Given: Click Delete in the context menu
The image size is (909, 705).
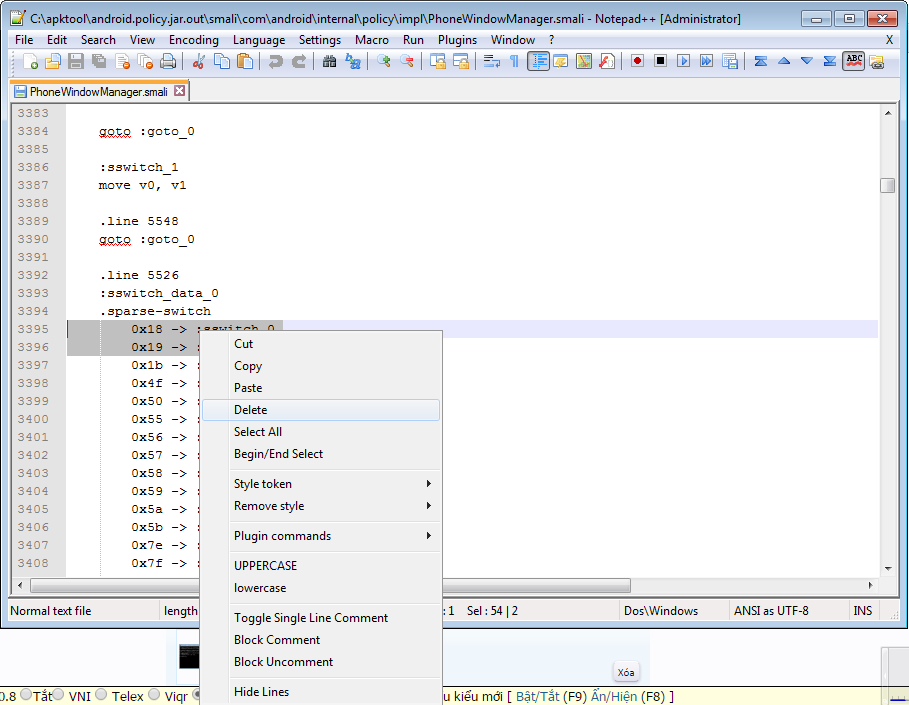Looking at the screenshot, I should click(321, 410).
